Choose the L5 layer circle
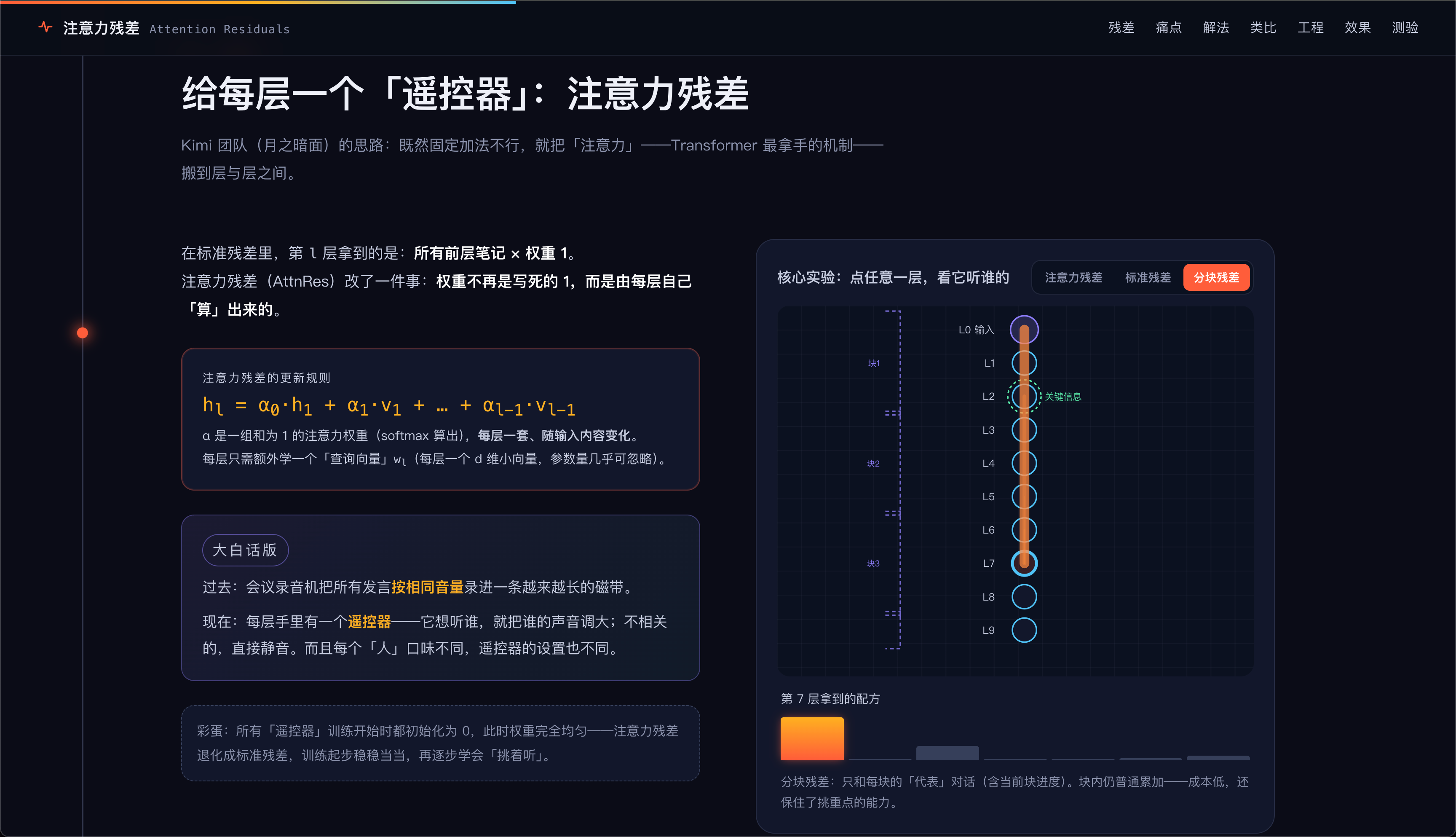The width and height of the screenshot is (1456, 837). click(1024, 497)
